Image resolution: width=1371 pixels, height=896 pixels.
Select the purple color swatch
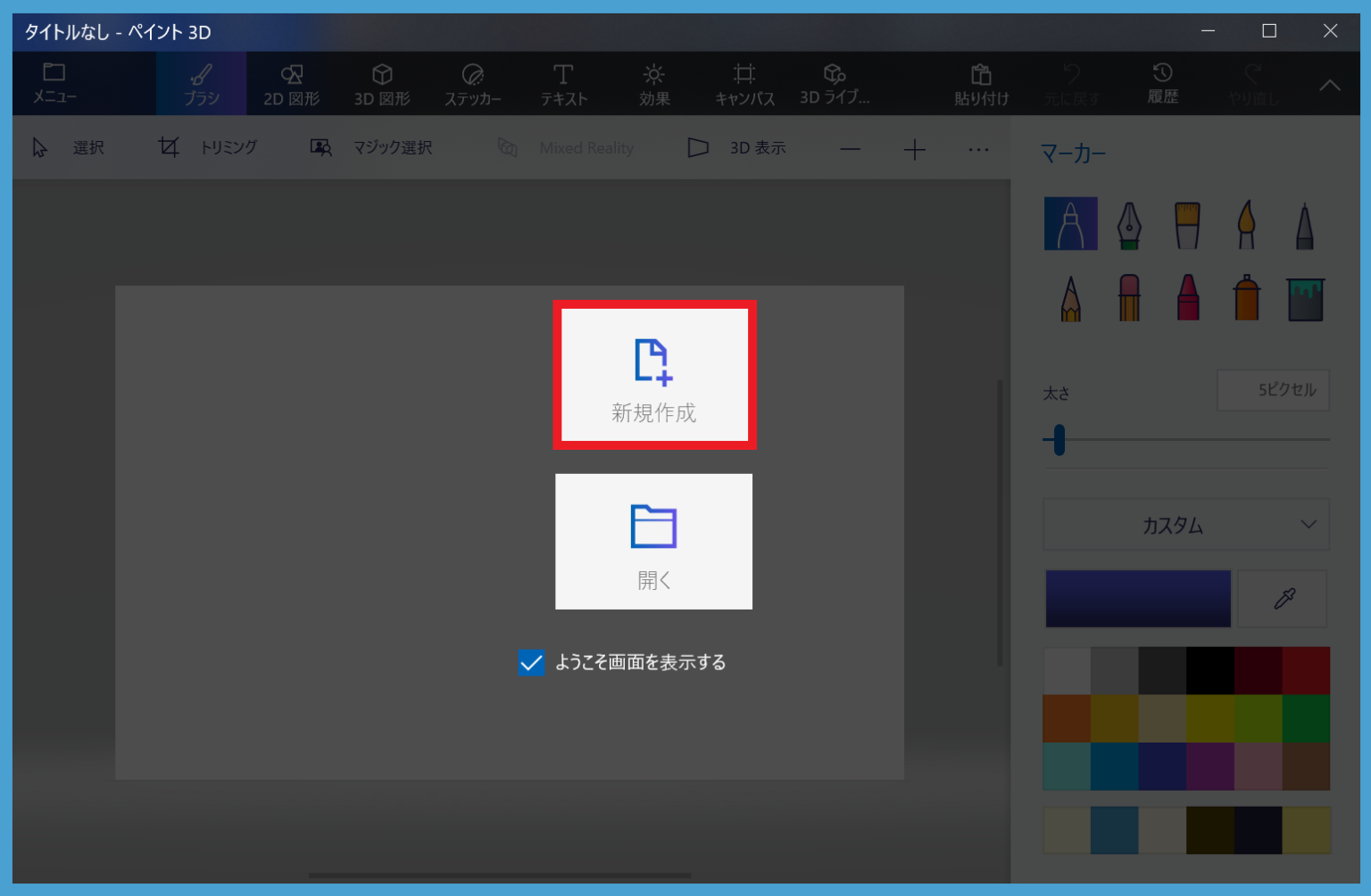coord(1210,766)
